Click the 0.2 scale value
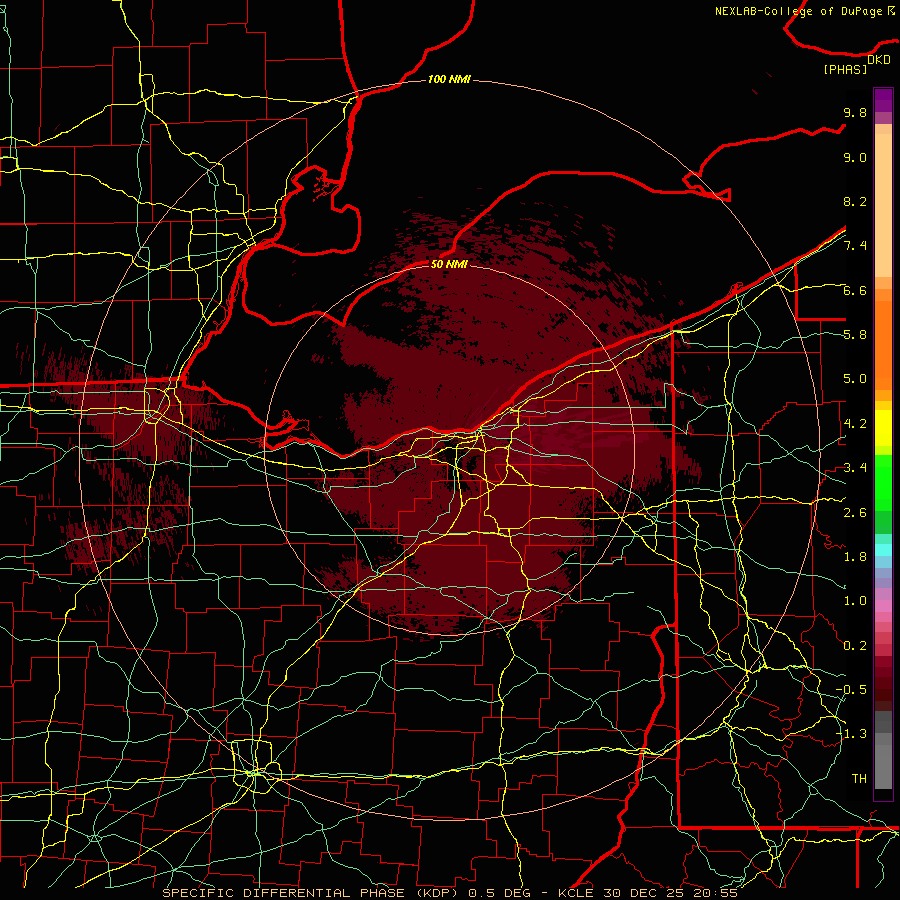This screenshot has height=900, width=900. tap(855, 646)
